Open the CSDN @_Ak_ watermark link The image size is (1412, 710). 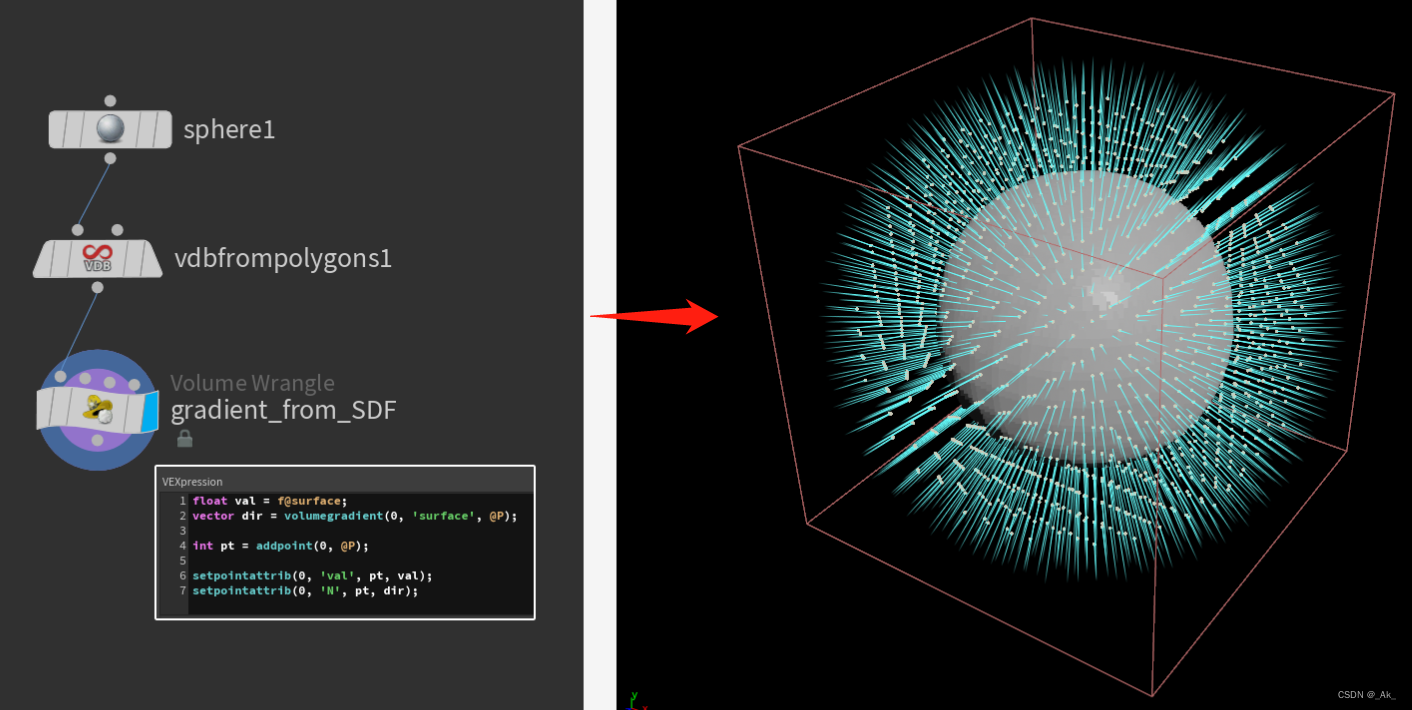pos(1366,693)
